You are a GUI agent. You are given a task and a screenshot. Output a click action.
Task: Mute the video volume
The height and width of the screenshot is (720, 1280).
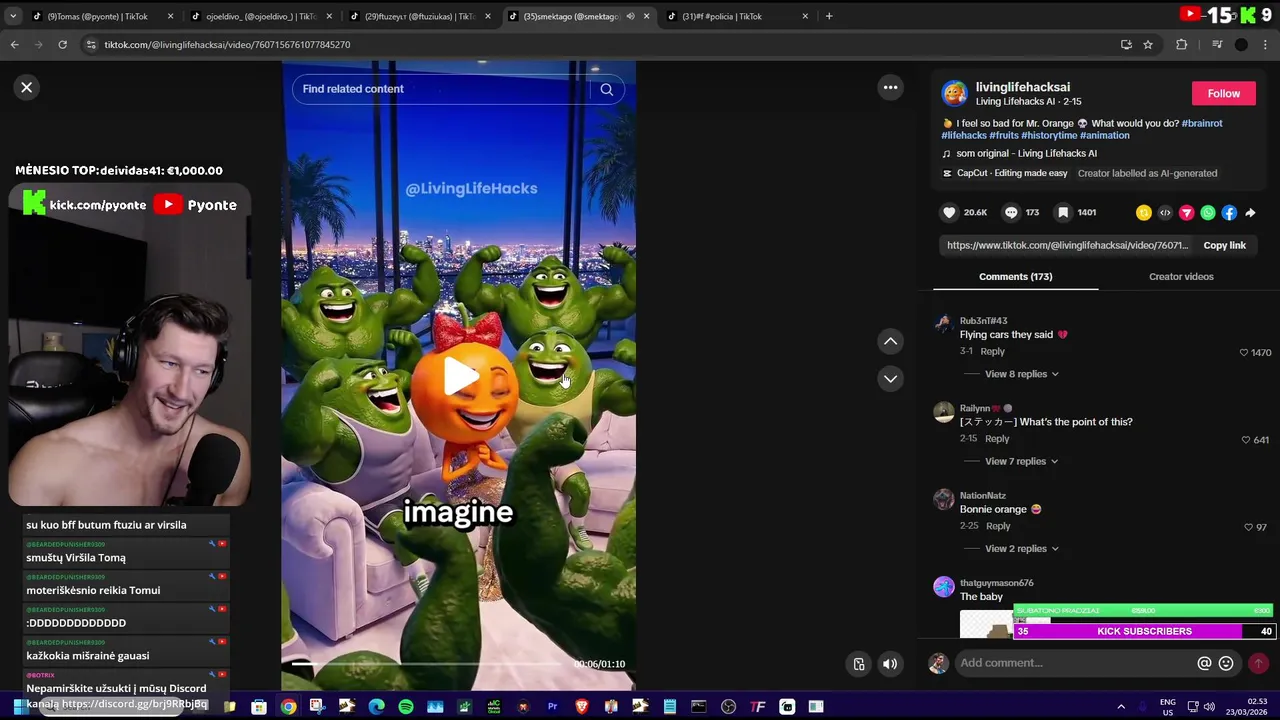[x=890, y=664]
